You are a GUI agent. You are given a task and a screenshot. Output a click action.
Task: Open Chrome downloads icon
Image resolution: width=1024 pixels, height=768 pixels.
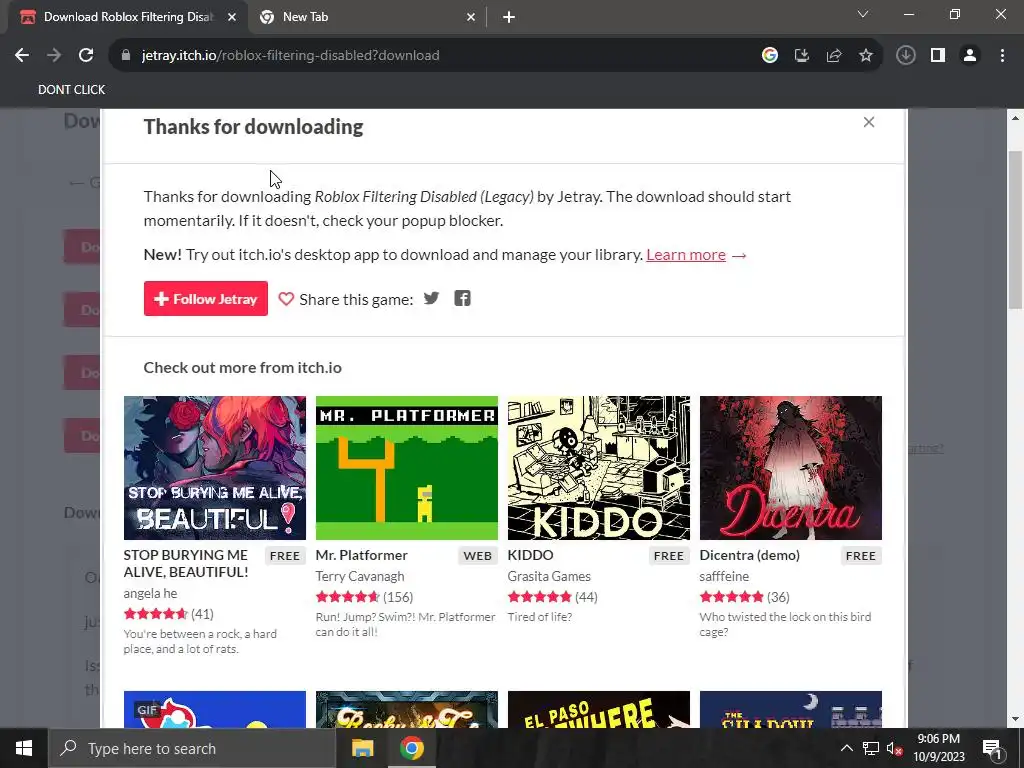click(906, 56)
